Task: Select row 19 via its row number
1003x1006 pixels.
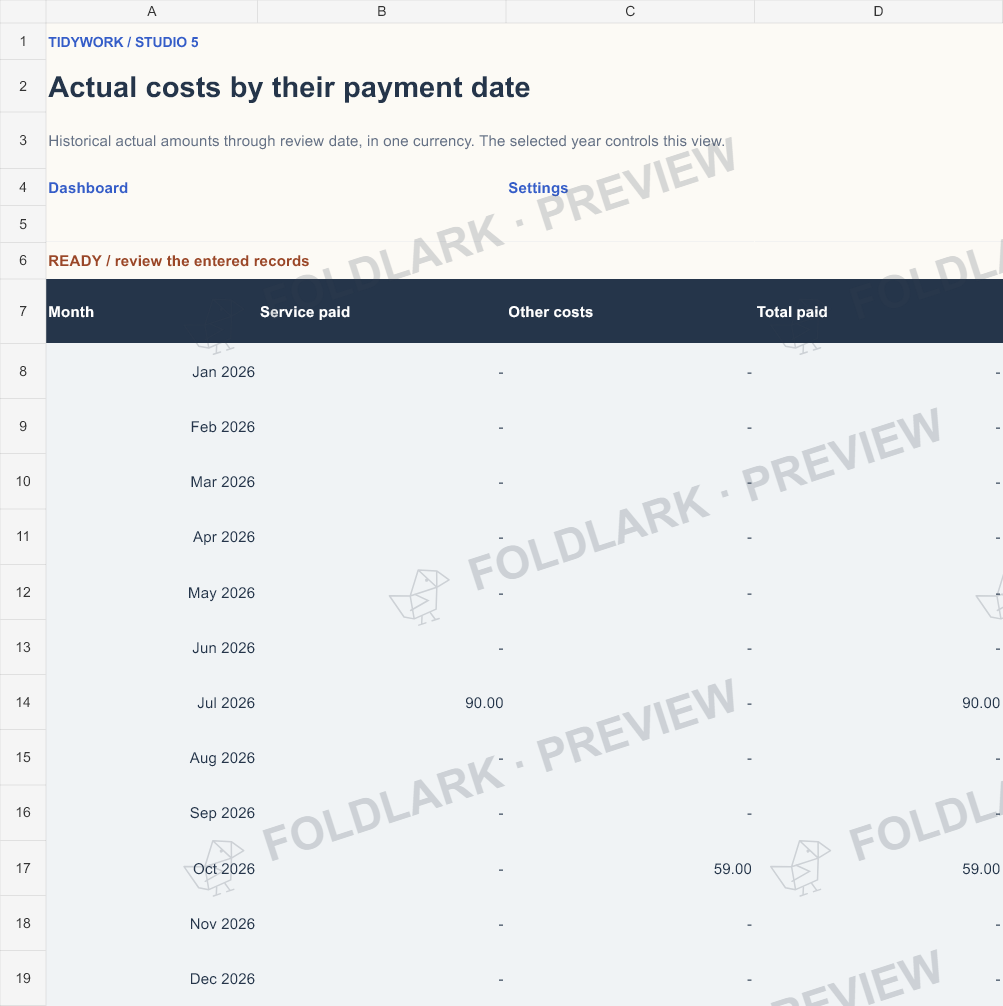Action: [x=23, y=978]
